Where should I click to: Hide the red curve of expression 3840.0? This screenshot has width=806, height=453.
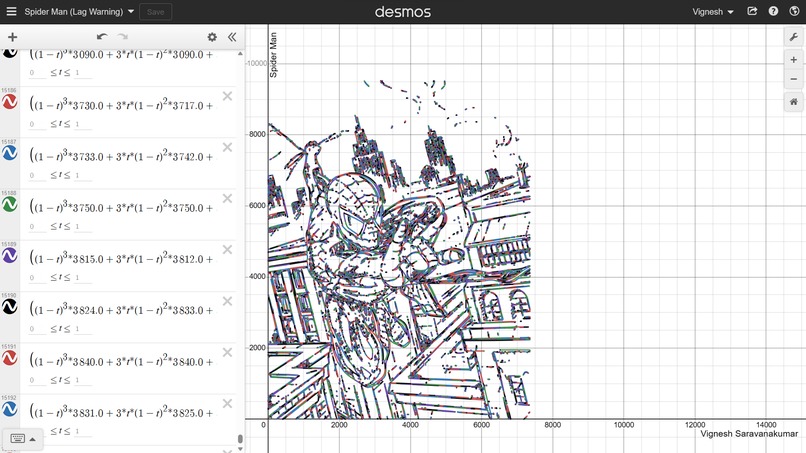tap(10, 358)
